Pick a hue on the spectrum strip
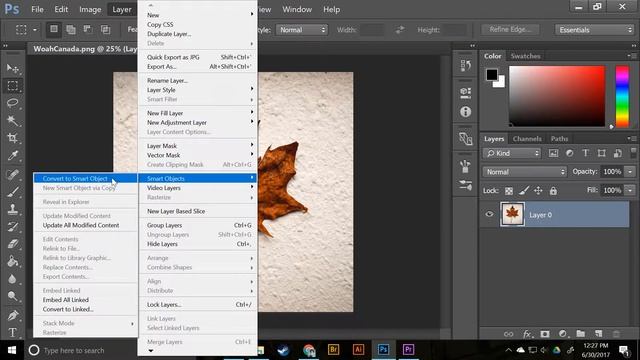 622,96
